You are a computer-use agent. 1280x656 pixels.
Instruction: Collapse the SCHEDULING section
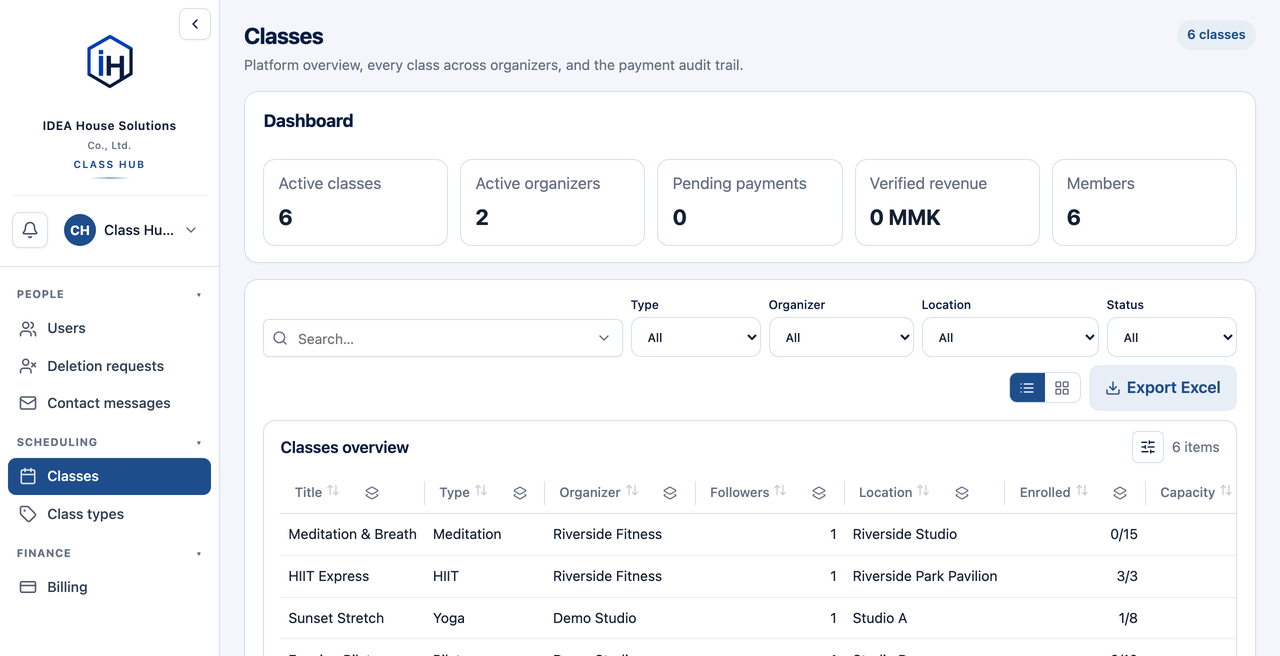click(109, 442)
